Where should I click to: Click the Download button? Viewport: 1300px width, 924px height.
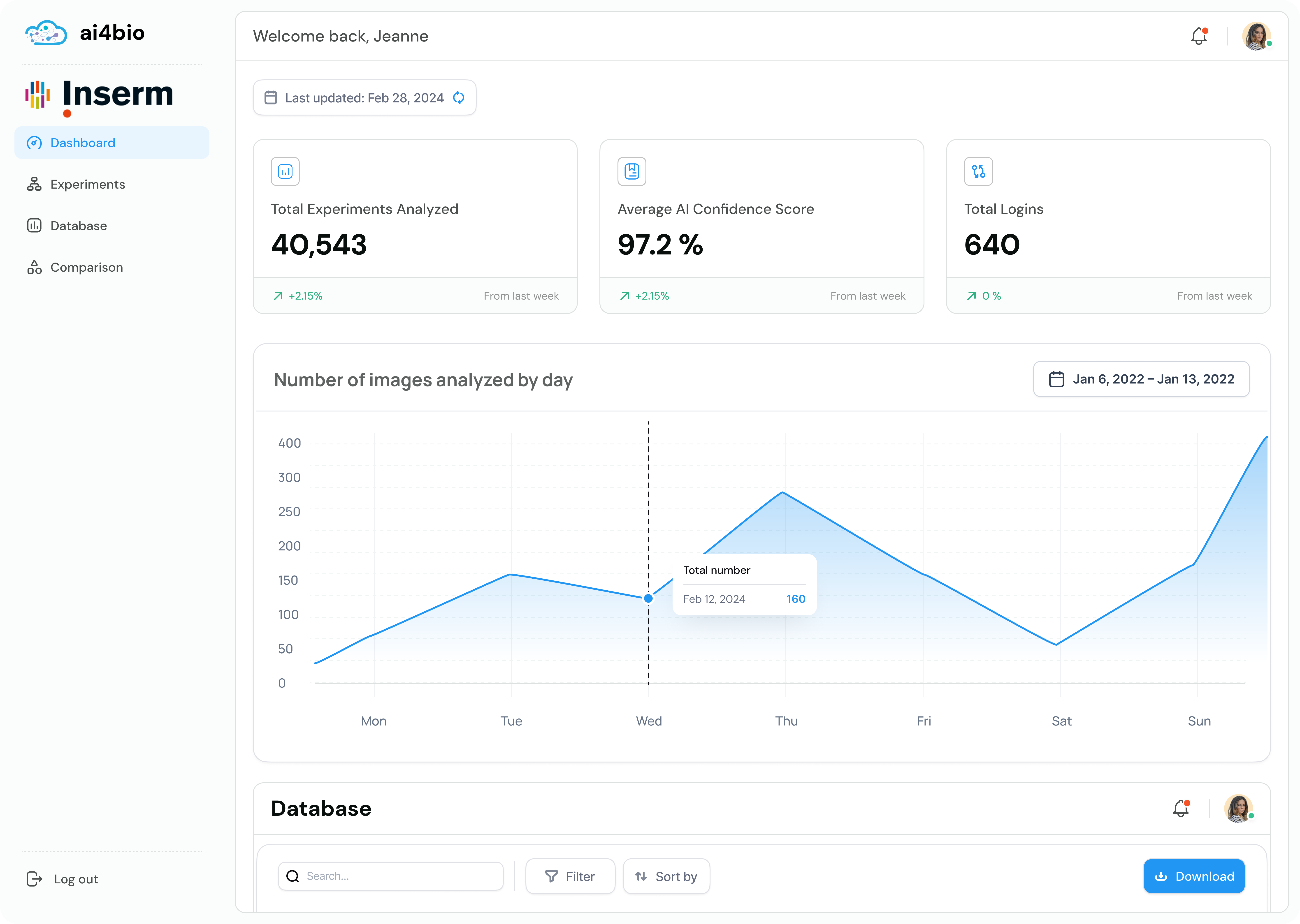coord(1194,876)
